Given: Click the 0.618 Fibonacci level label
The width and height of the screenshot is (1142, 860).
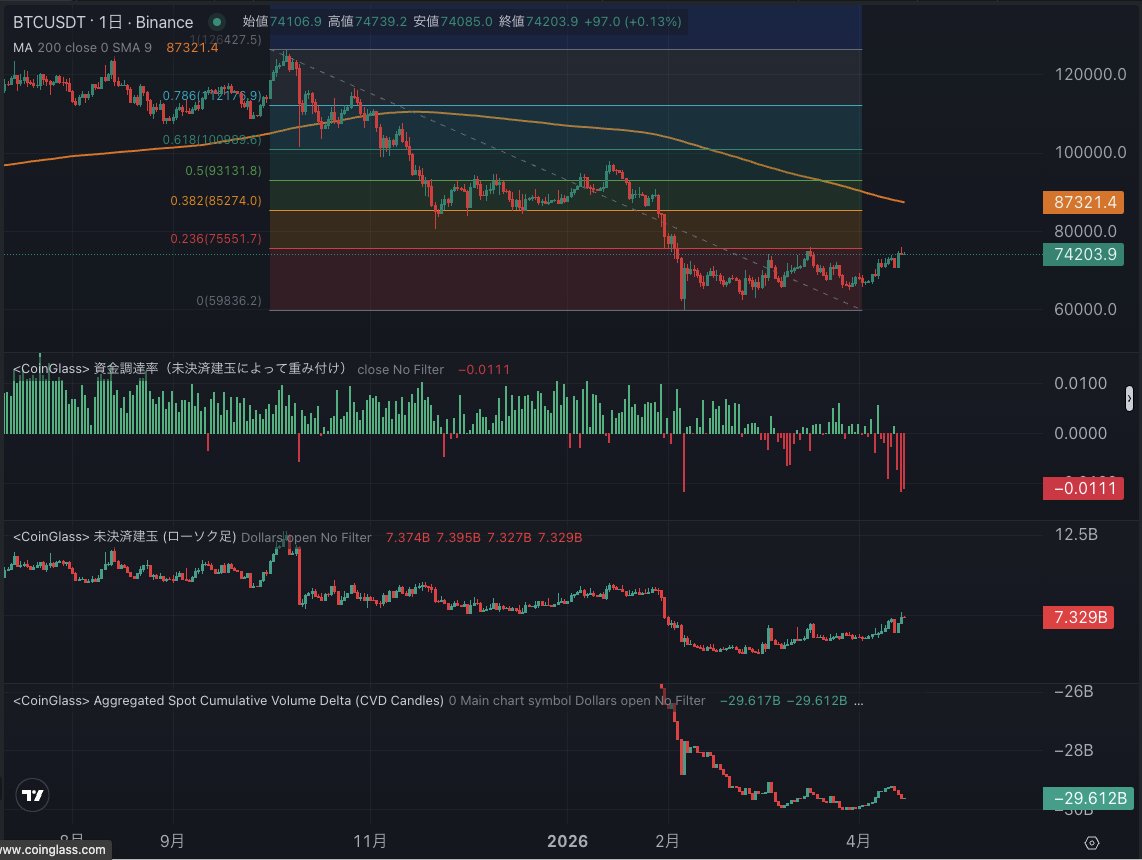Looking at the screenshot, I should 212,139.
